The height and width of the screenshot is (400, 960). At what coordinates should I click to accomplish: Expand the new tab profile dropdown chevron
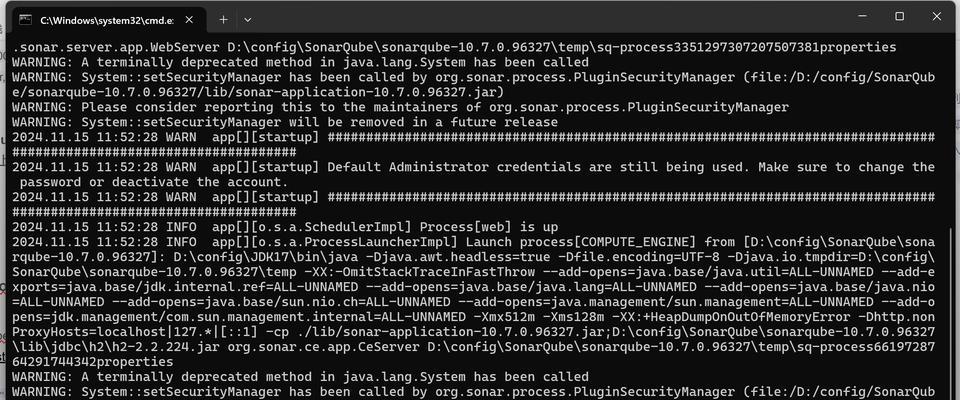point(247,20)
